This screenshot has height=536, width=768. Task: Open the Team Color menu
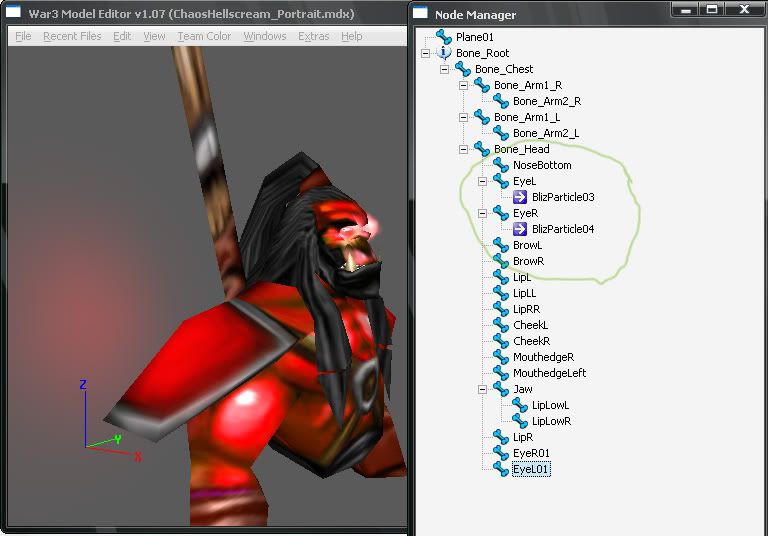pos(204,36)
